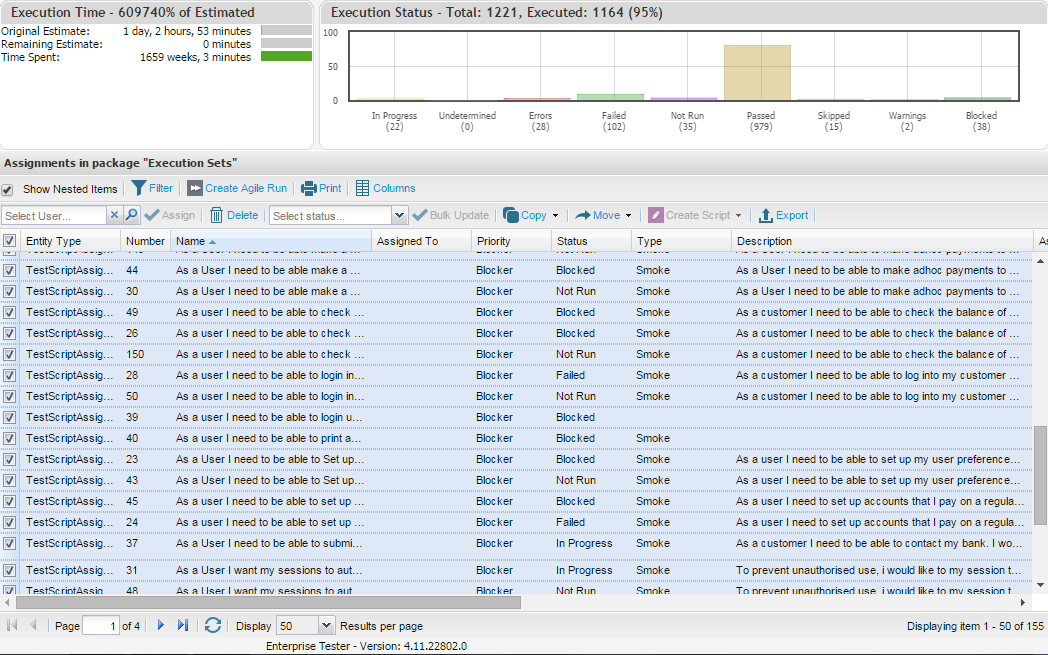Click the Status column header

572,241
